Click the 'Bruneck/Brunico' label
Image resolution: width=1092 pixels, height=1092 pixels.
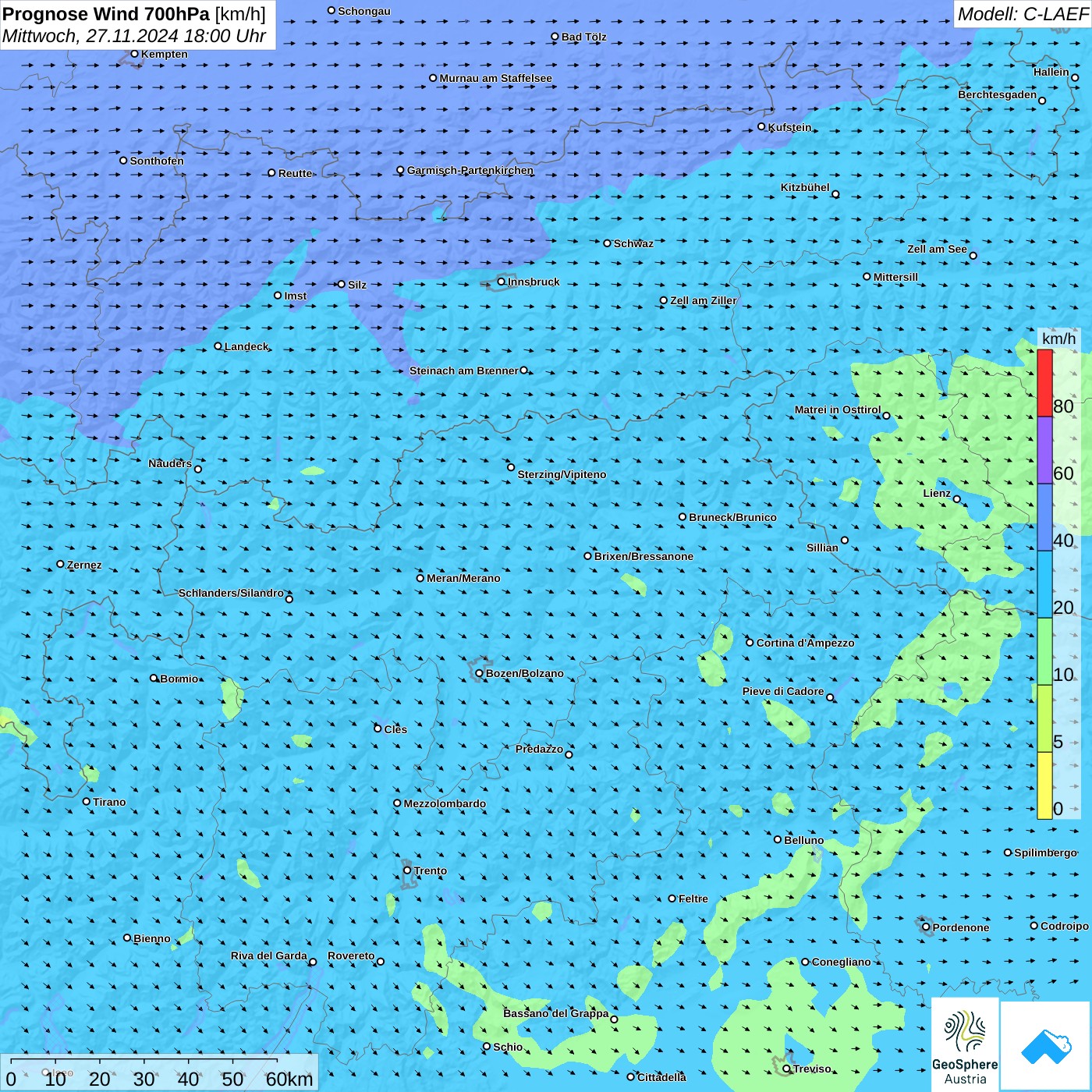pos(732,517)
